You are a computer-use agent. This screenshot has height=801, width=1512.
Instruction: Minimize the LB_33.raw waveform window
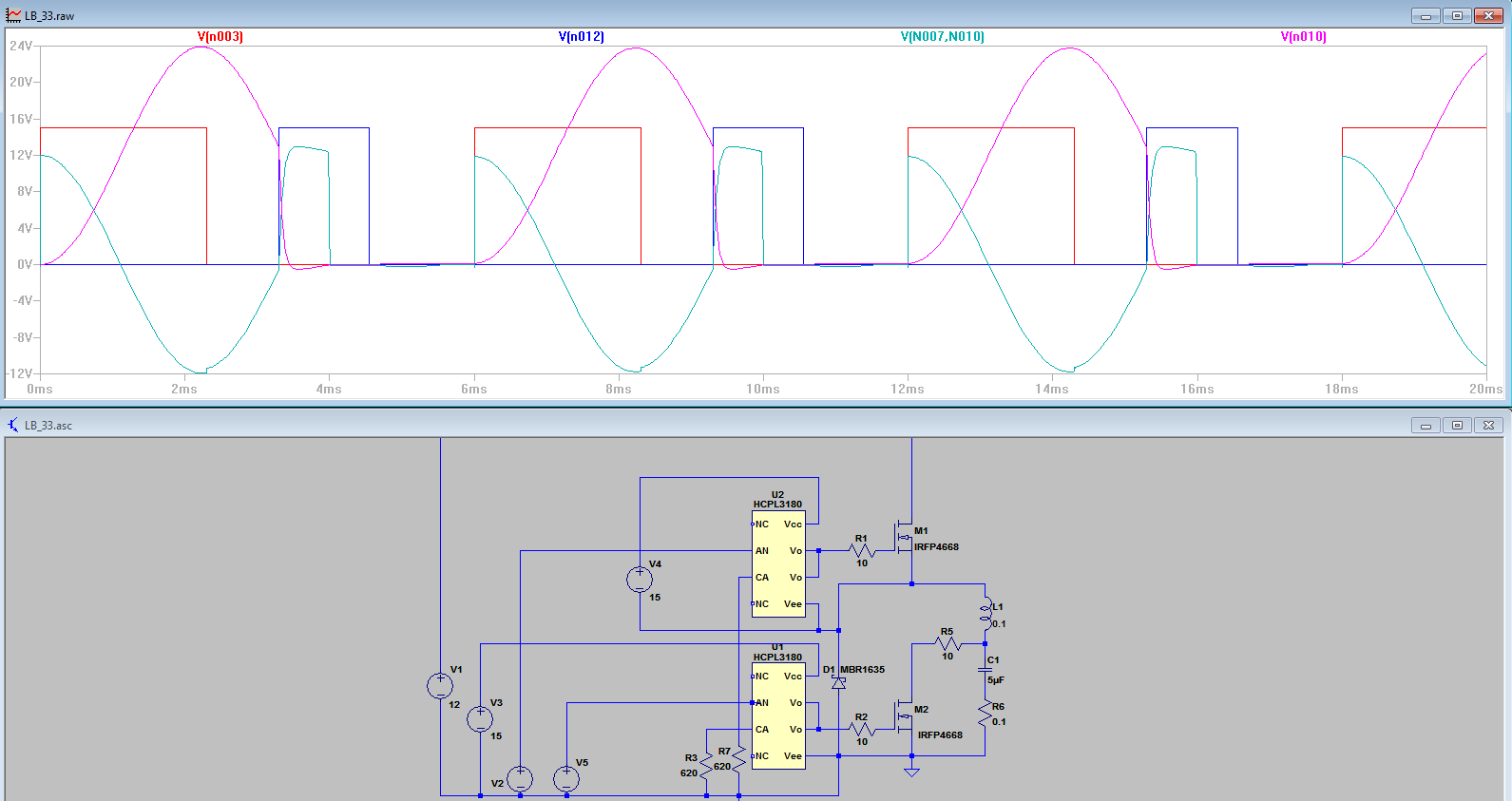[1425, 16]
